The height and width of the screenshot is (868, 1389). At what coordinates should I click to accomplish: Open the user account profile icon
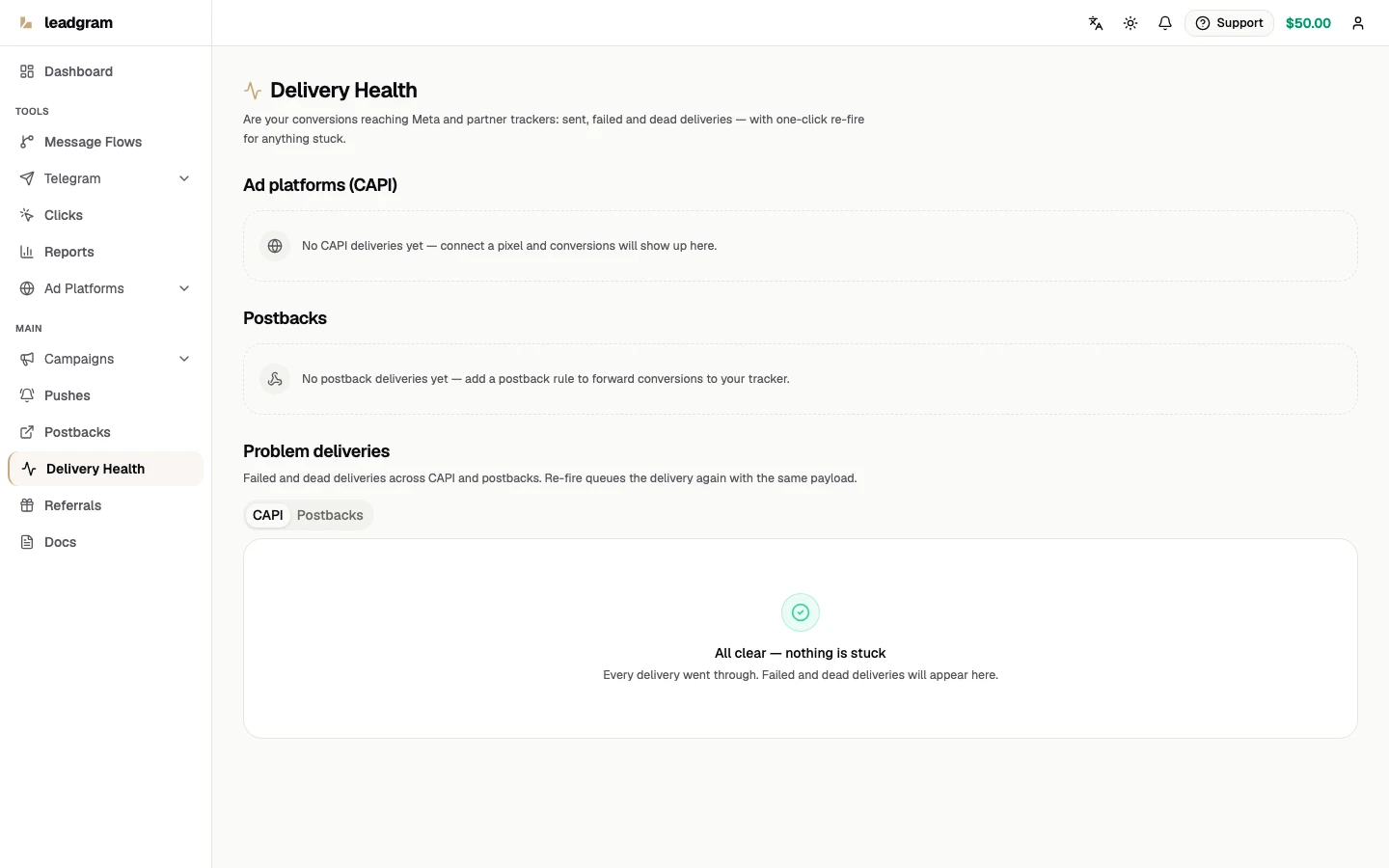pyautogui.click(x=1358, y=23)
